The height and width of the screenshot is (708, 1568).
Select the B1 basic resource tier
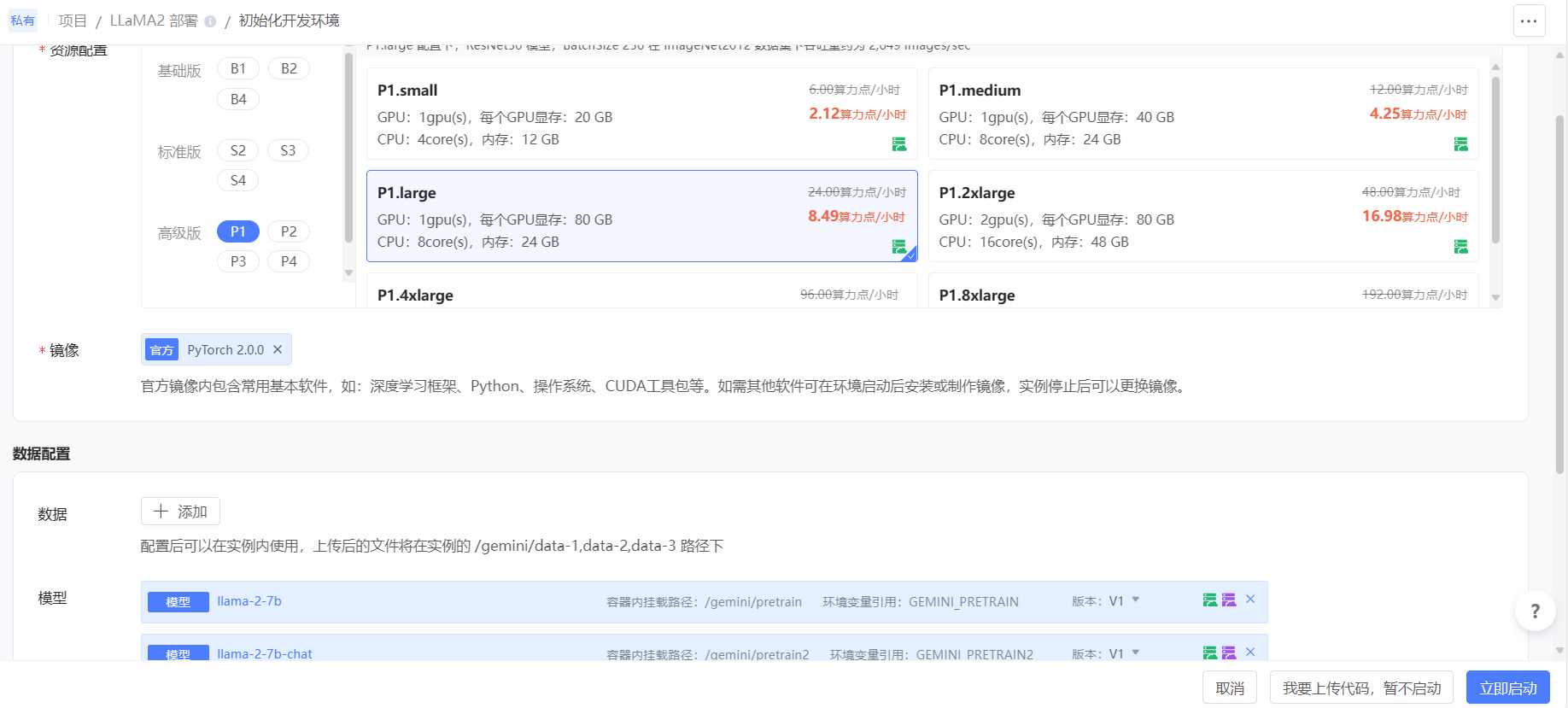coord(238,68)
